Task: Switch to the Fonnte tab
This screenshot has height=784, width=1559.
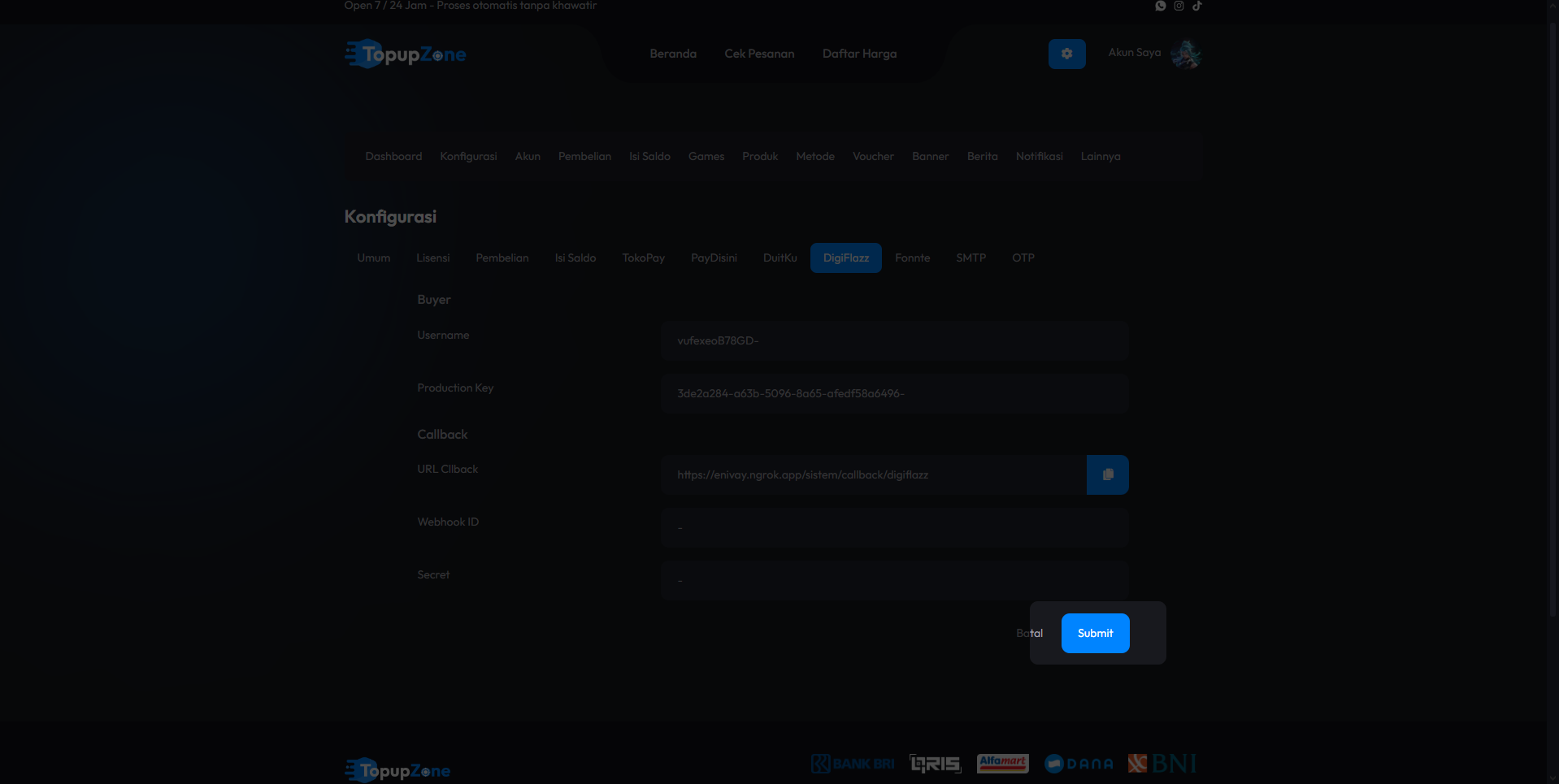Action: (x=912, y=258)
